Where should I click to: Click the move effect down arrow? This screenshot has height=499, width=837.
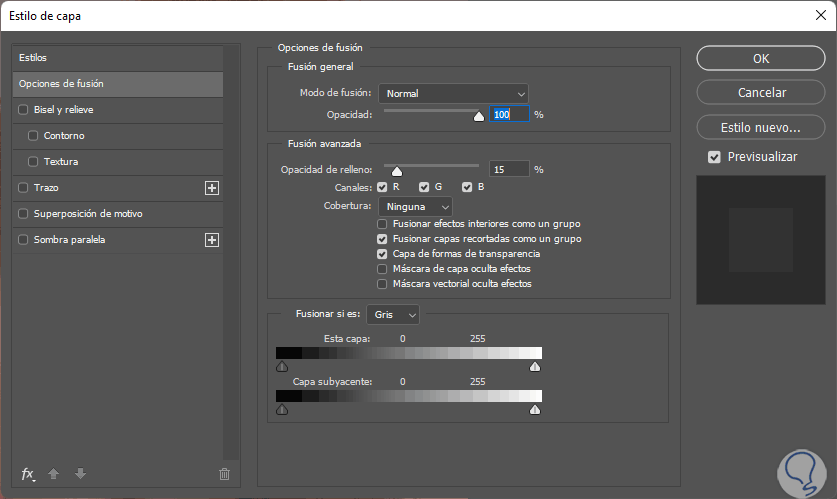[80, 473]
